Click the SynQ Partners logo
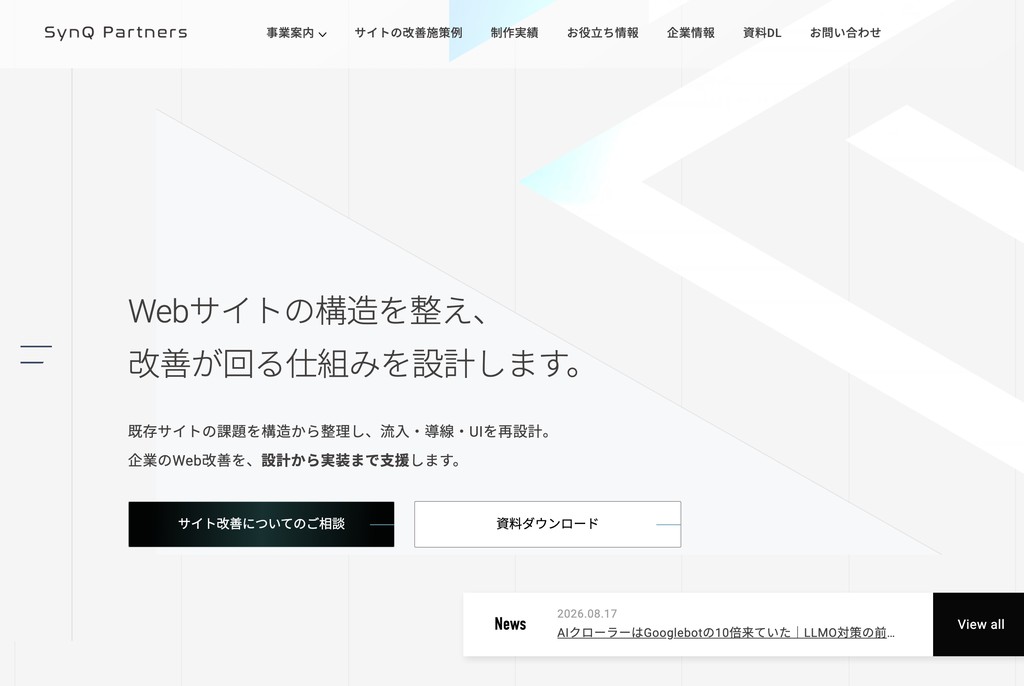Image resolution: width=1024 pixels, height=686 pixels. tap(116, 32)
